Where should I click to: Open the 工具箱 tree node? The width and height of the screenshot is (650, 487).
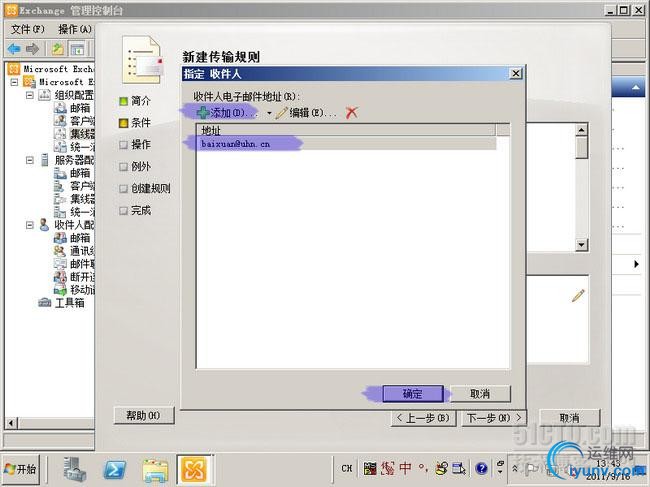[62, 303]
